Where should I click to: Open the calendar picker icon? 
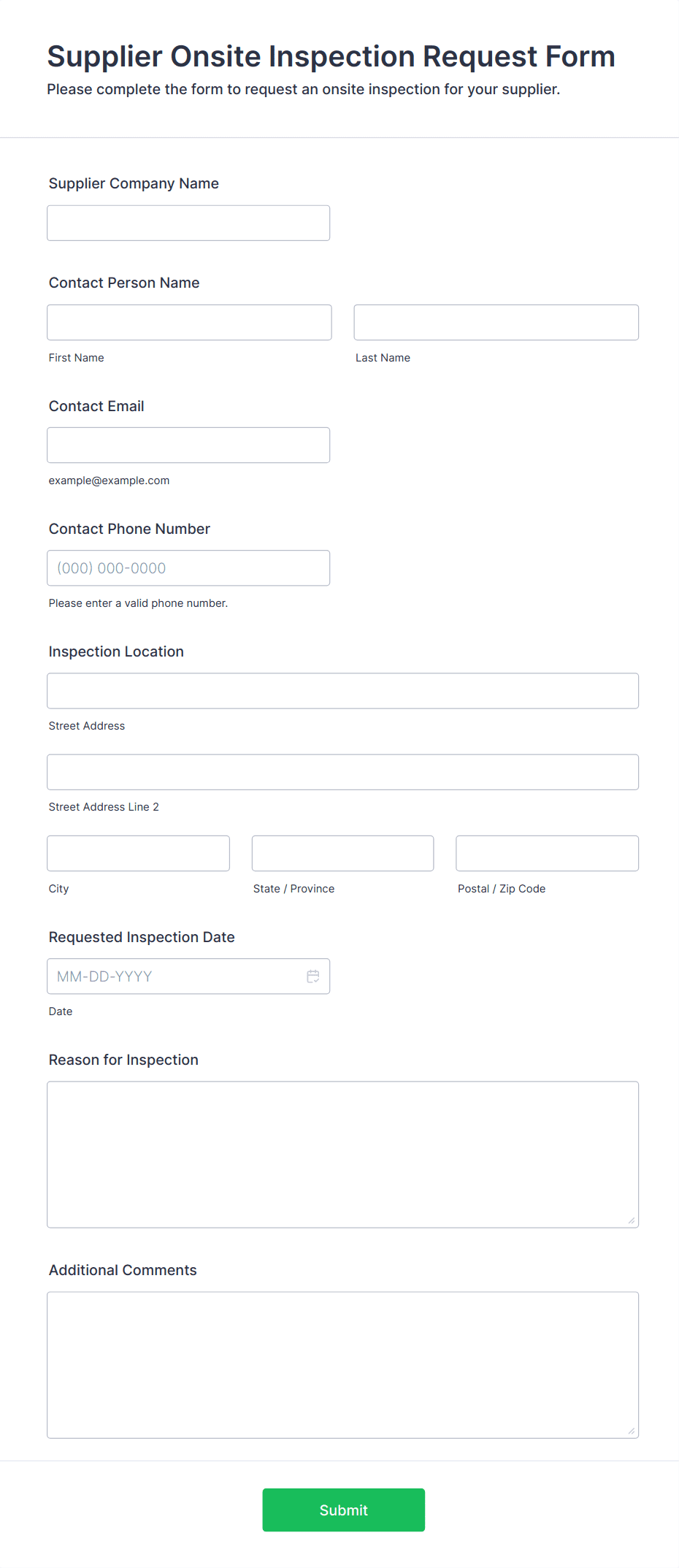(x=313, y=976)
